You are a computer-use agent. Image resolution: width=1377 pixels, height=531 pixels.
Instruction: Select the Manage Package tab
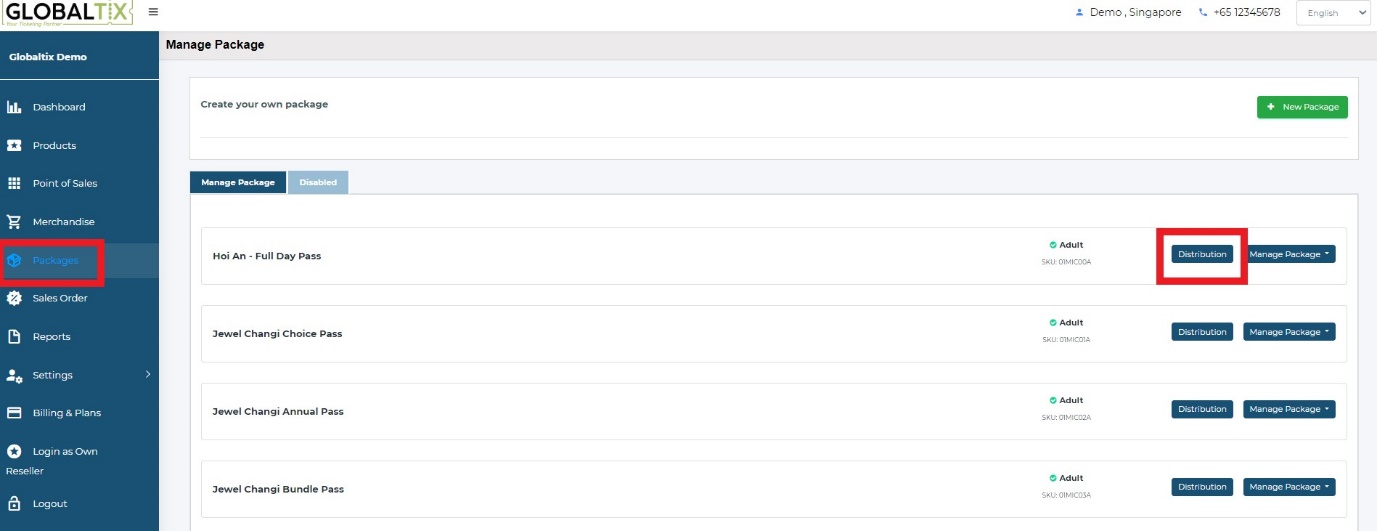(x=238, y=183)
